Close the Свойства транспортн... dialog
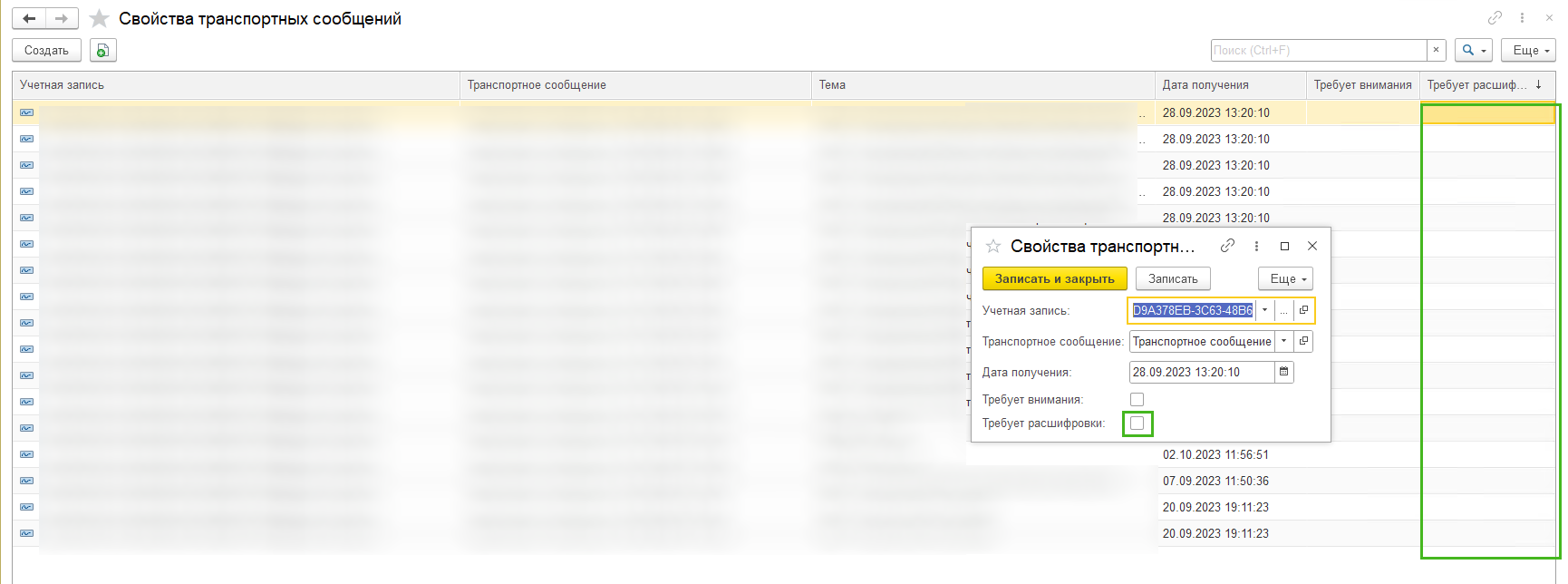The image size is (1568, 584). point(1312,246)
